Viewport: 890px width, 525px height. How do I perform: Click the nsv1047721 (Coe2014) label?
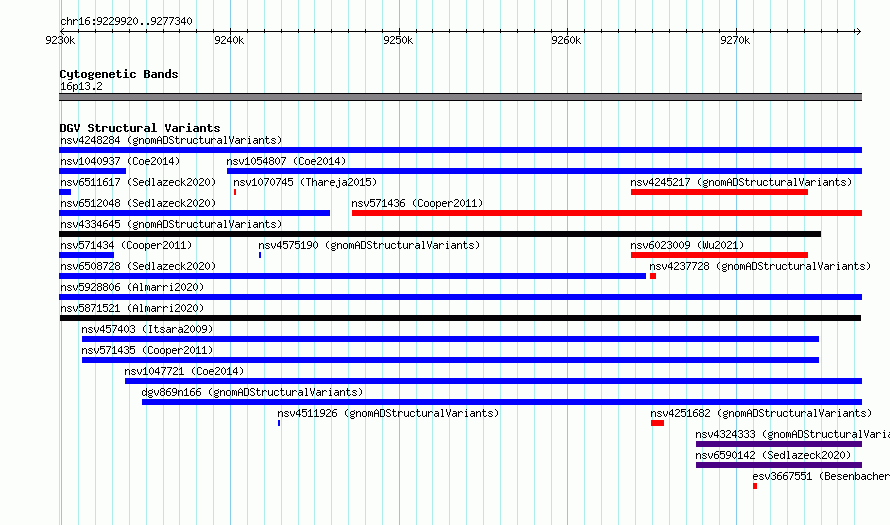(184, 371)
